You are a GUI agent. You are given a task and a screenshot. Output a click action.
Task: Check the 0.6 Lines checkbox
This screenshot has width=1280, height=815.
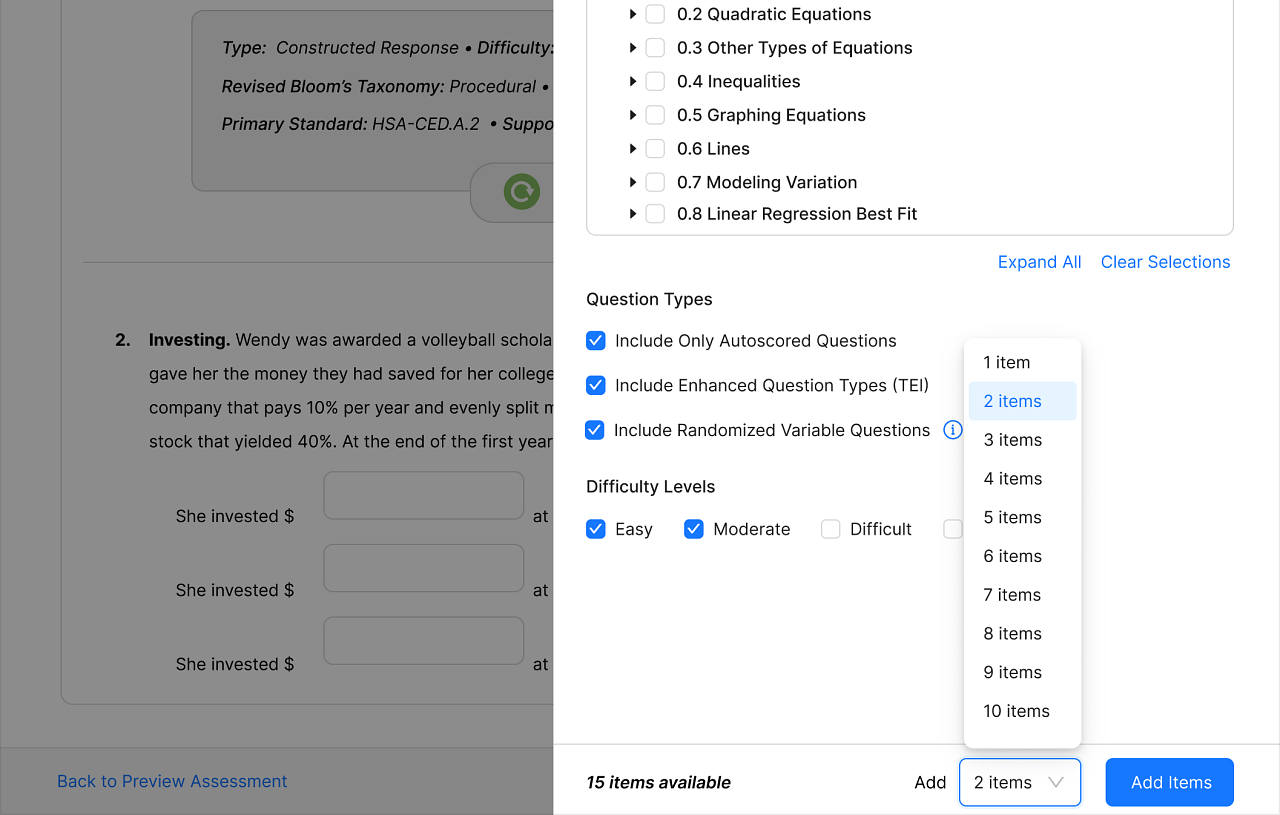click(655, 148)
